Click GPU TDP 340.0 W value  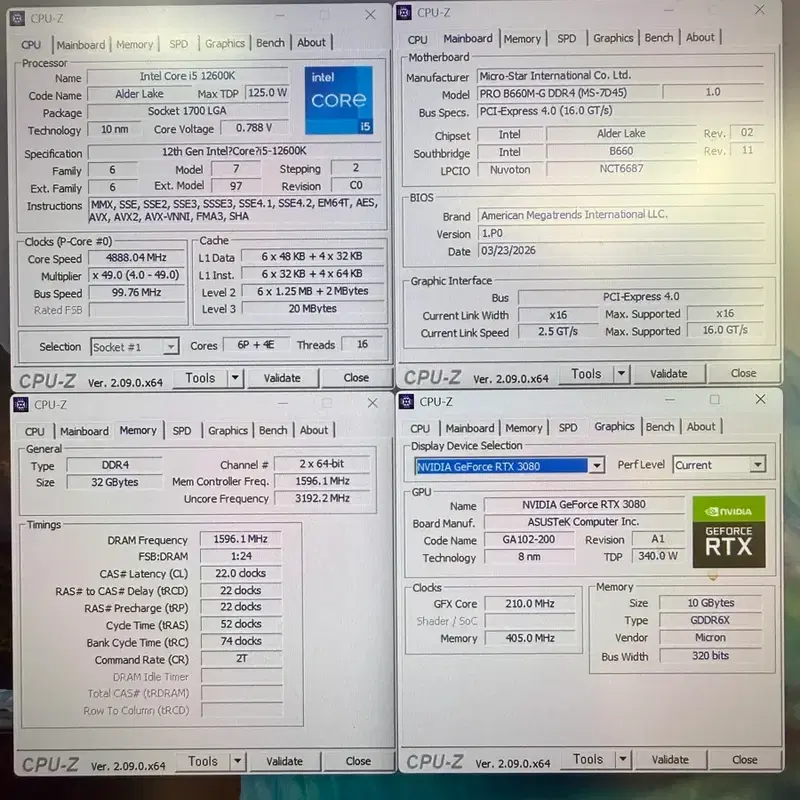click(x=658, y=556)
